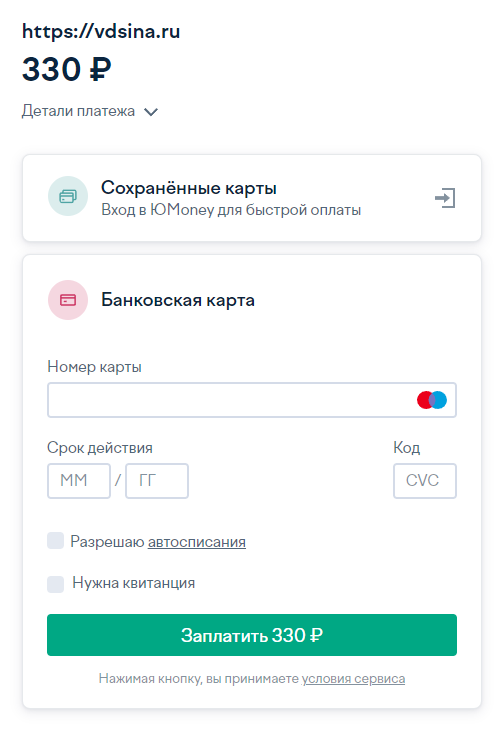Image resolution: width=501 pixels, height=729 pixels.
Task: Click the CVC code field
Action: (x=425, y=481)
